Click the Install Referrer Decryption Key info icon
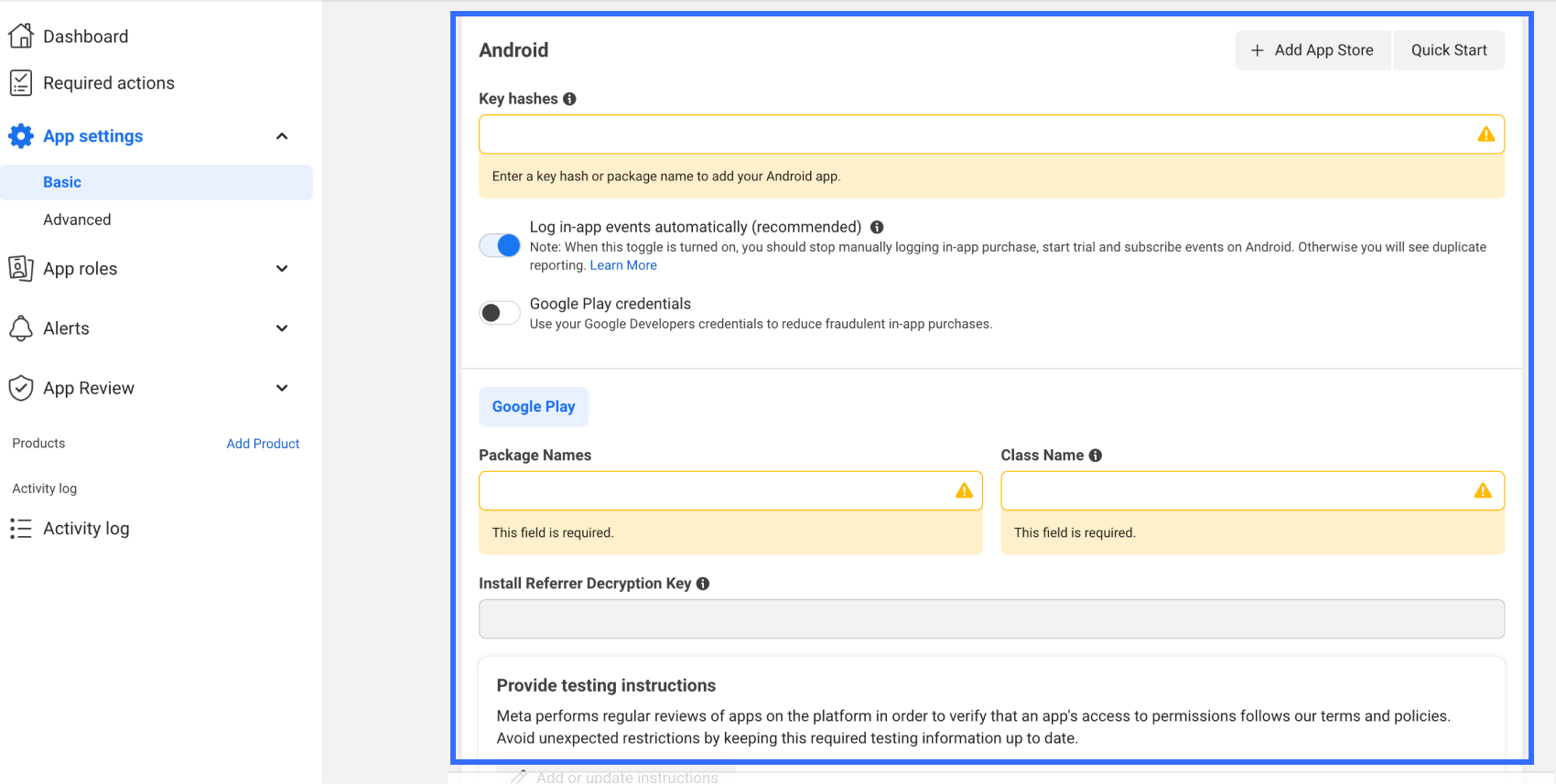The width and height of the screenshot is (1556, 784). click(703, 584)
